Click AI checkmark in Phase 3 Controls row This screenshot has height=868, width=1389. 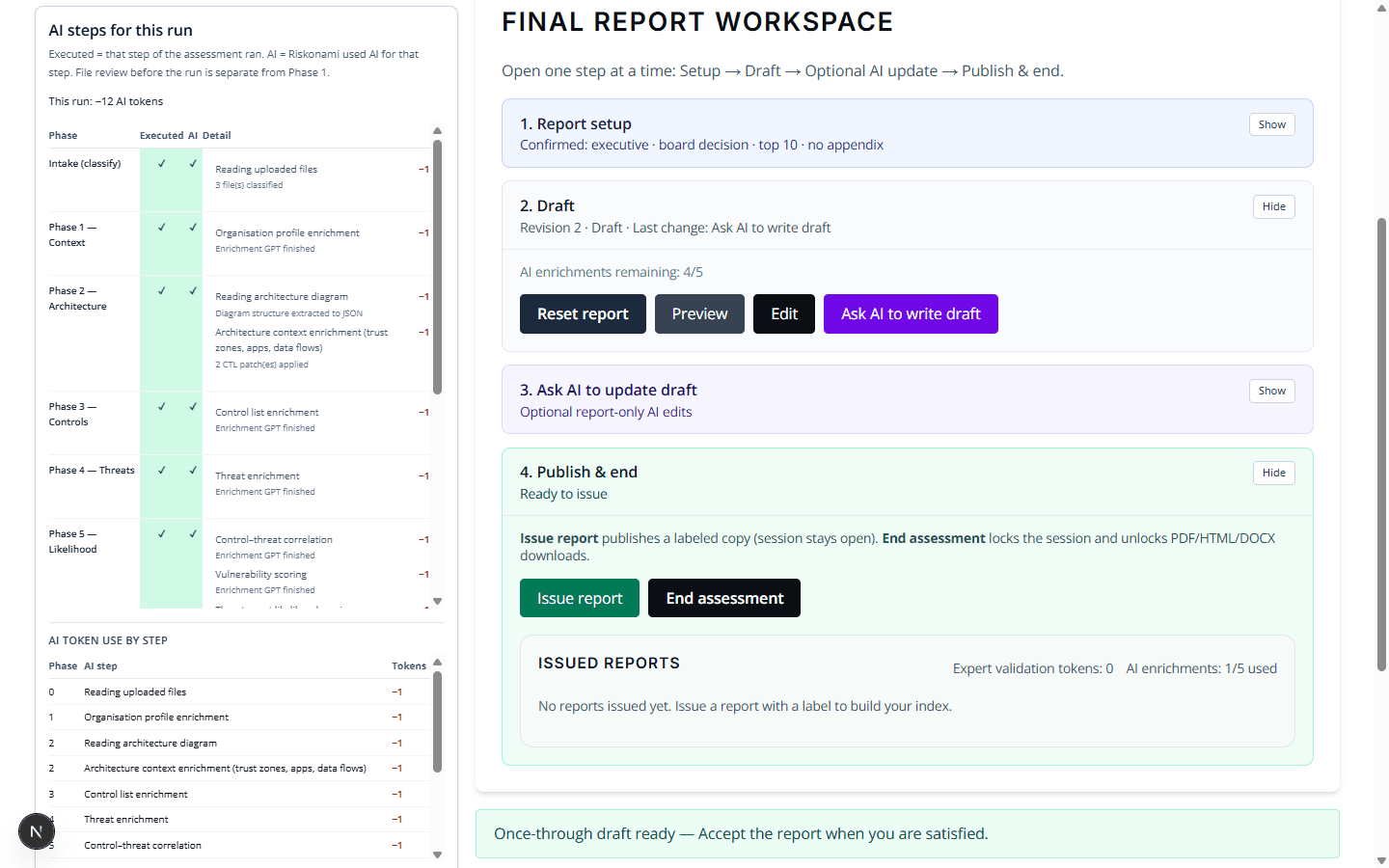[193, 407]
